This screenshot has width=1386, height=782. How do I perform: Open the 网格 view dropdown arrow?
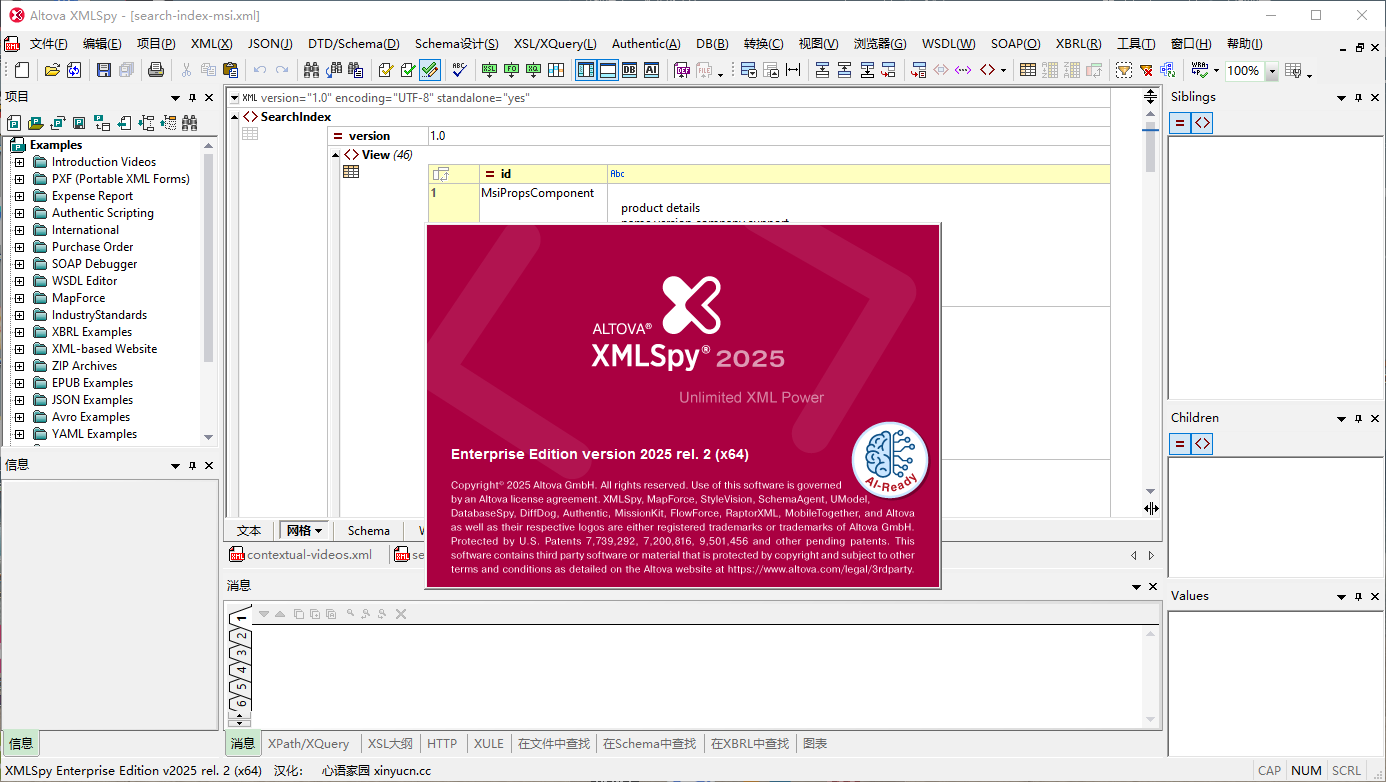318,531
